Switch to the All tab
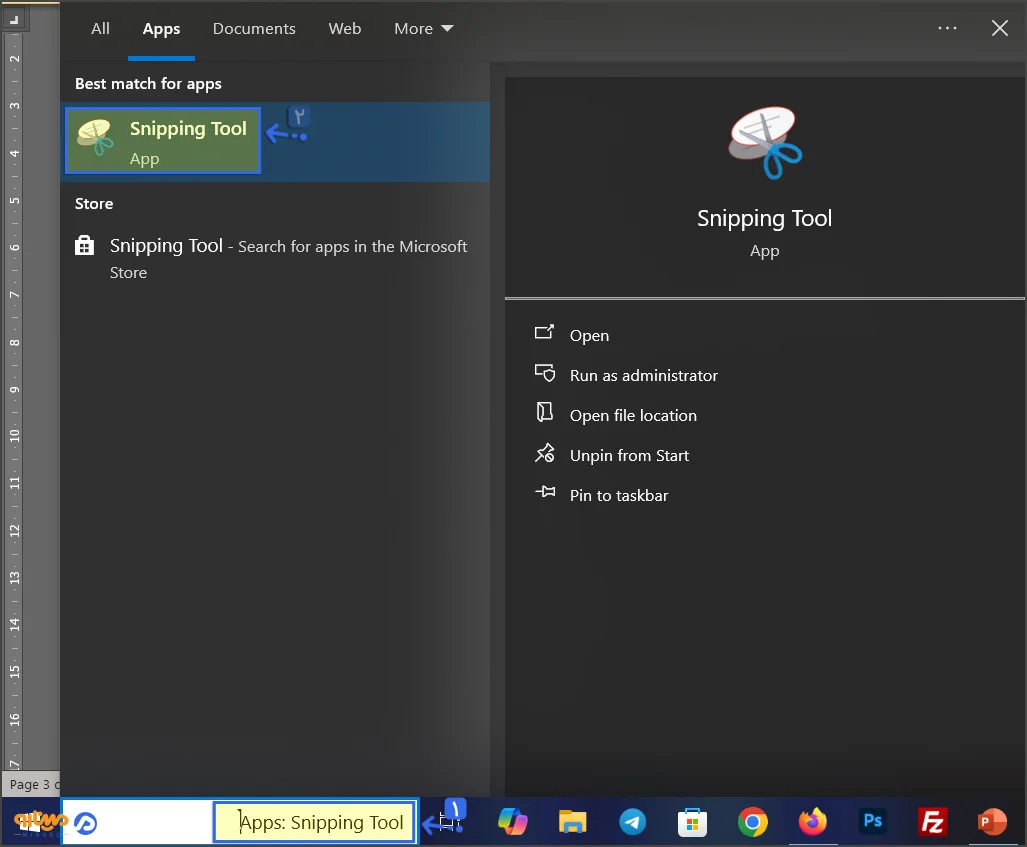The width and height of the screenshot is (1027, 847). click(x=100, y=29)
